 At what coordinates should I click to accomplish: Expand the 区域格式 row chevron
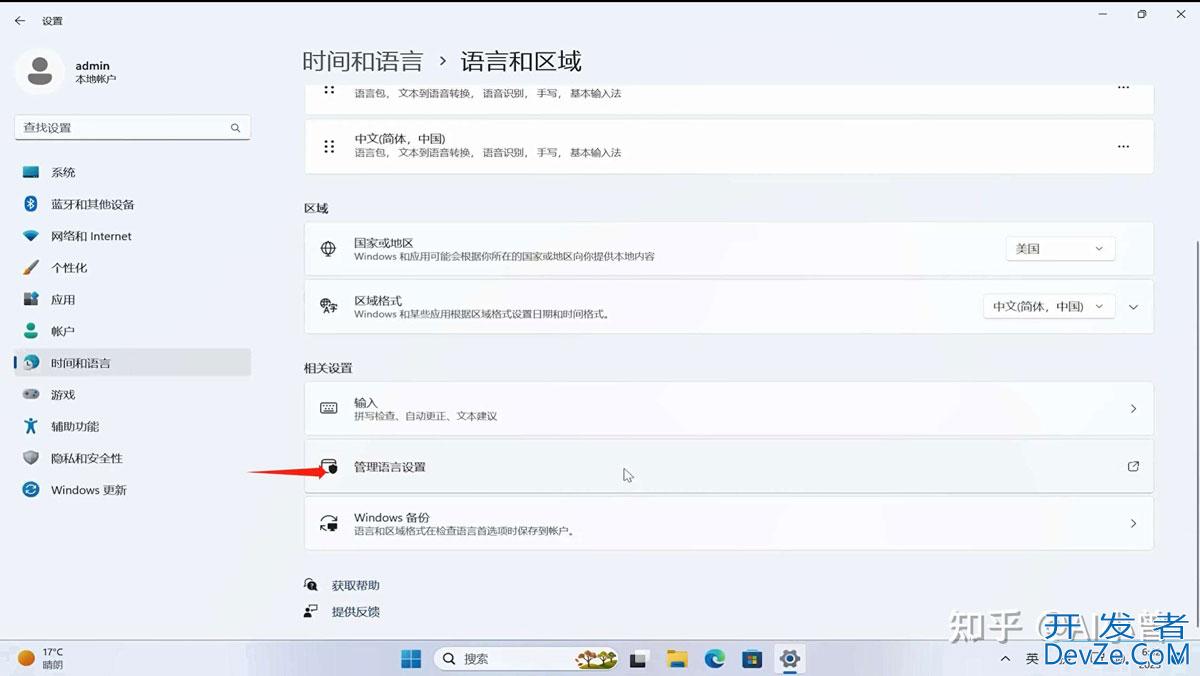click(x=1133, y=307)
